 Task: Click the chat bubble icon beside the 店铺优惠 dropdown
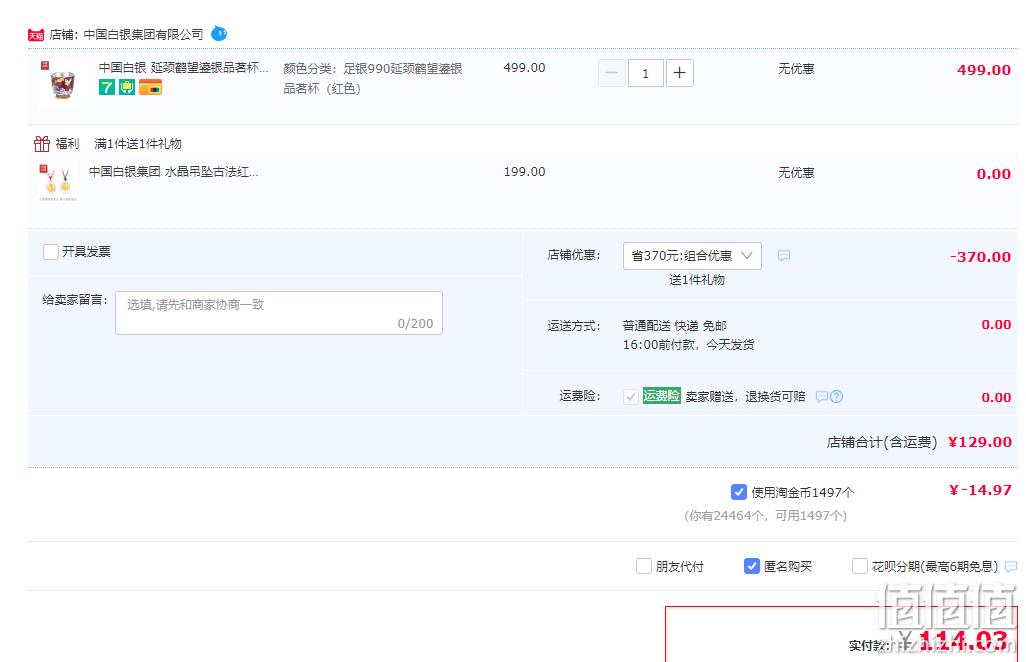pyautogui.click(x=784, y=256)
